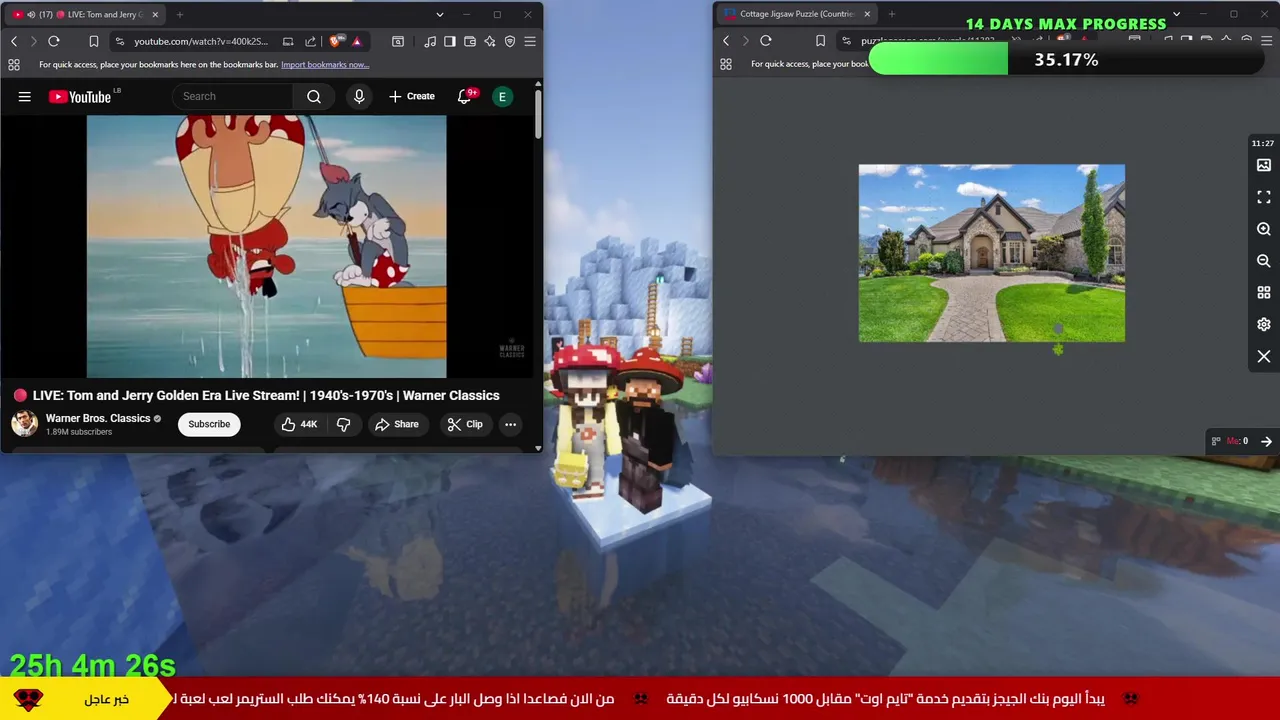The image size is (1280, 720).
Task: Click the install app icon in the YouTube address bar
Action: [x=288, y=41]
